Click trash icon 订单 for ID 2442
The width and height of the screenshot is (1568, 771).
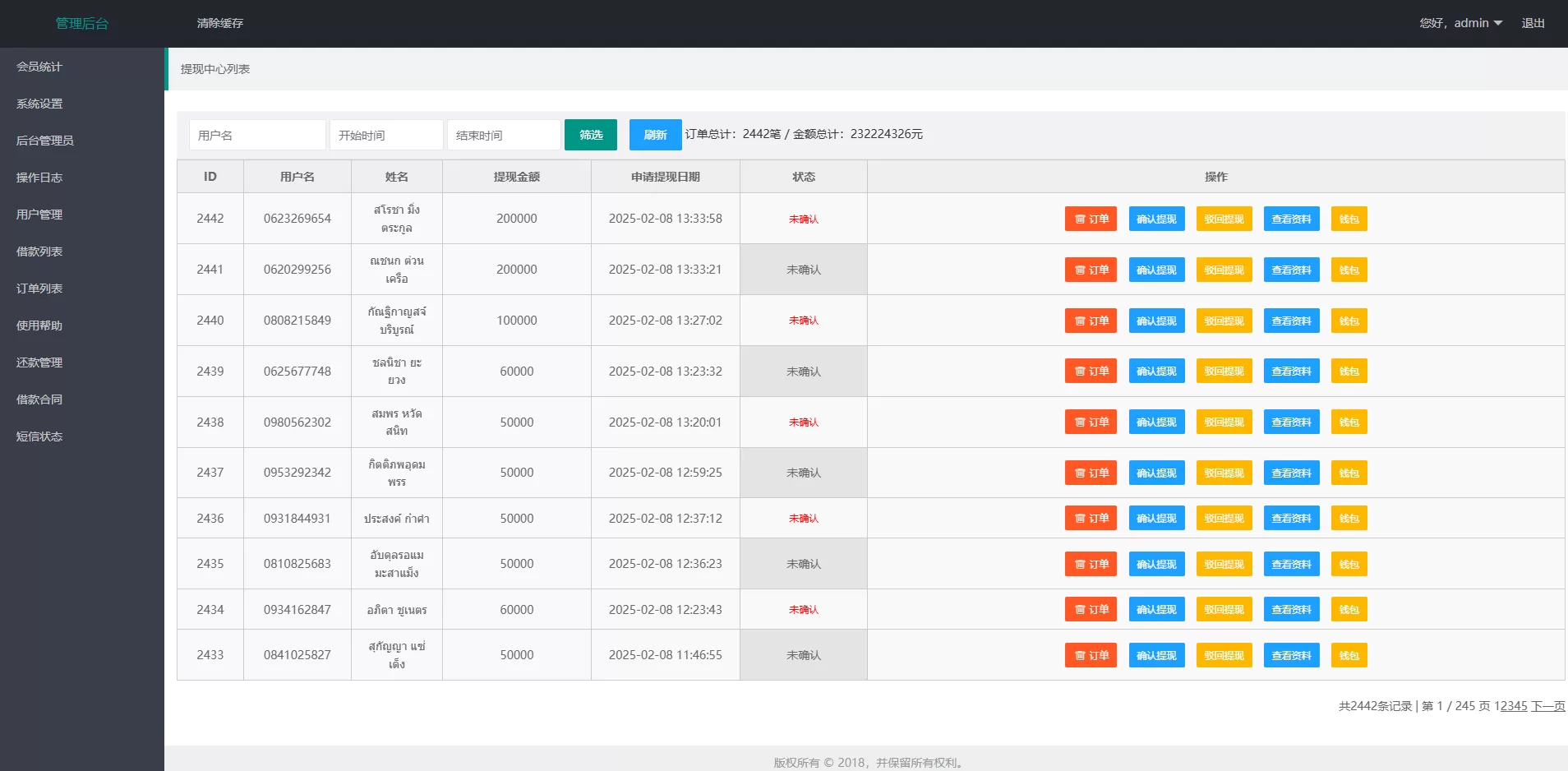pos(1091,219)
